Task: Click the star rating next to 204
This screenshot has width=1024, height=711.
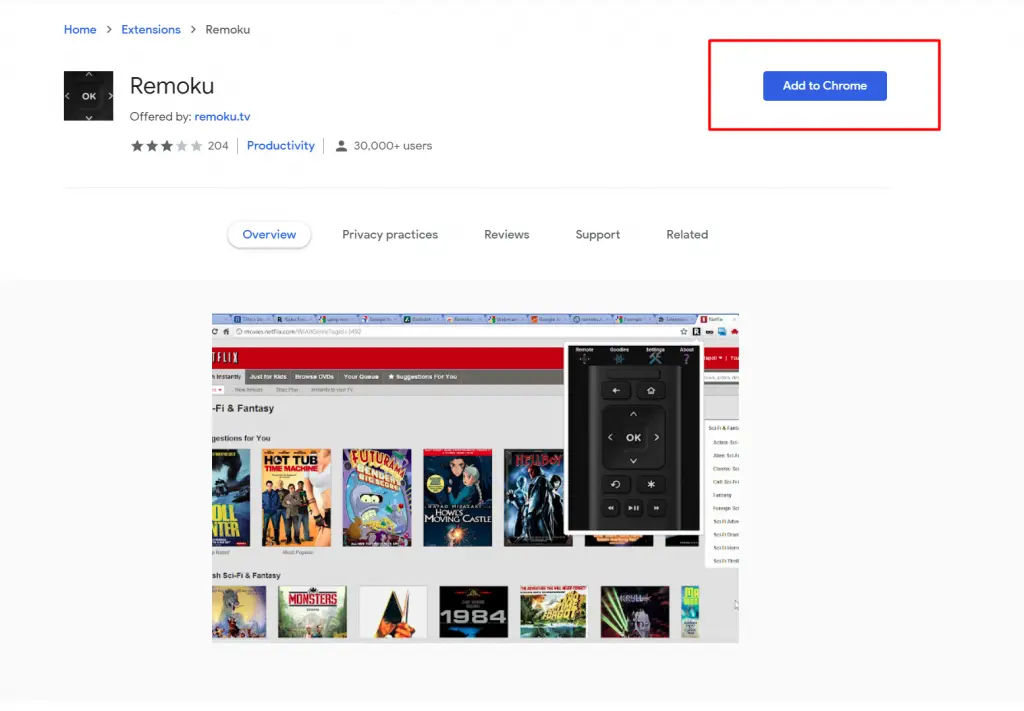Action: pos(167,146)
